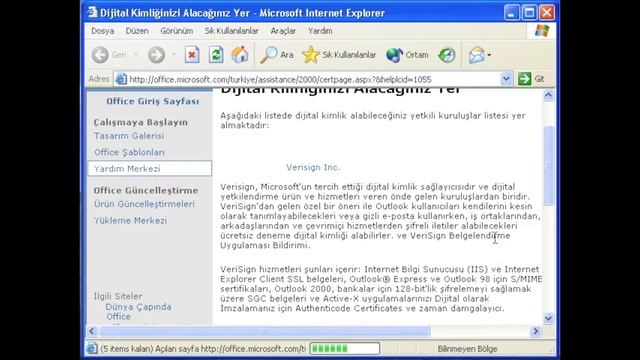640x360 pixels.
Task: Open the Sık Kullanılanlar menu
Action: point(231,31)
